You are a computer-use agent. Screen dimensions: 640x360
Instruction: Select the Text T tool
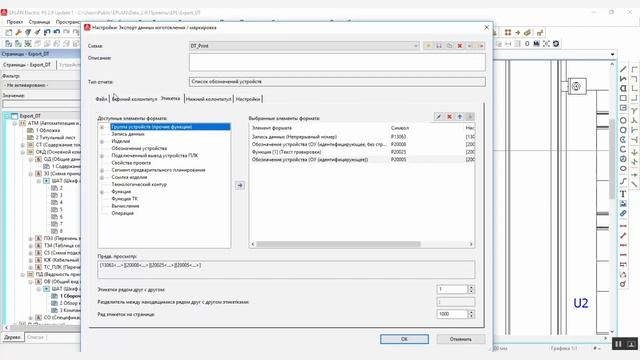coord(623,194)
